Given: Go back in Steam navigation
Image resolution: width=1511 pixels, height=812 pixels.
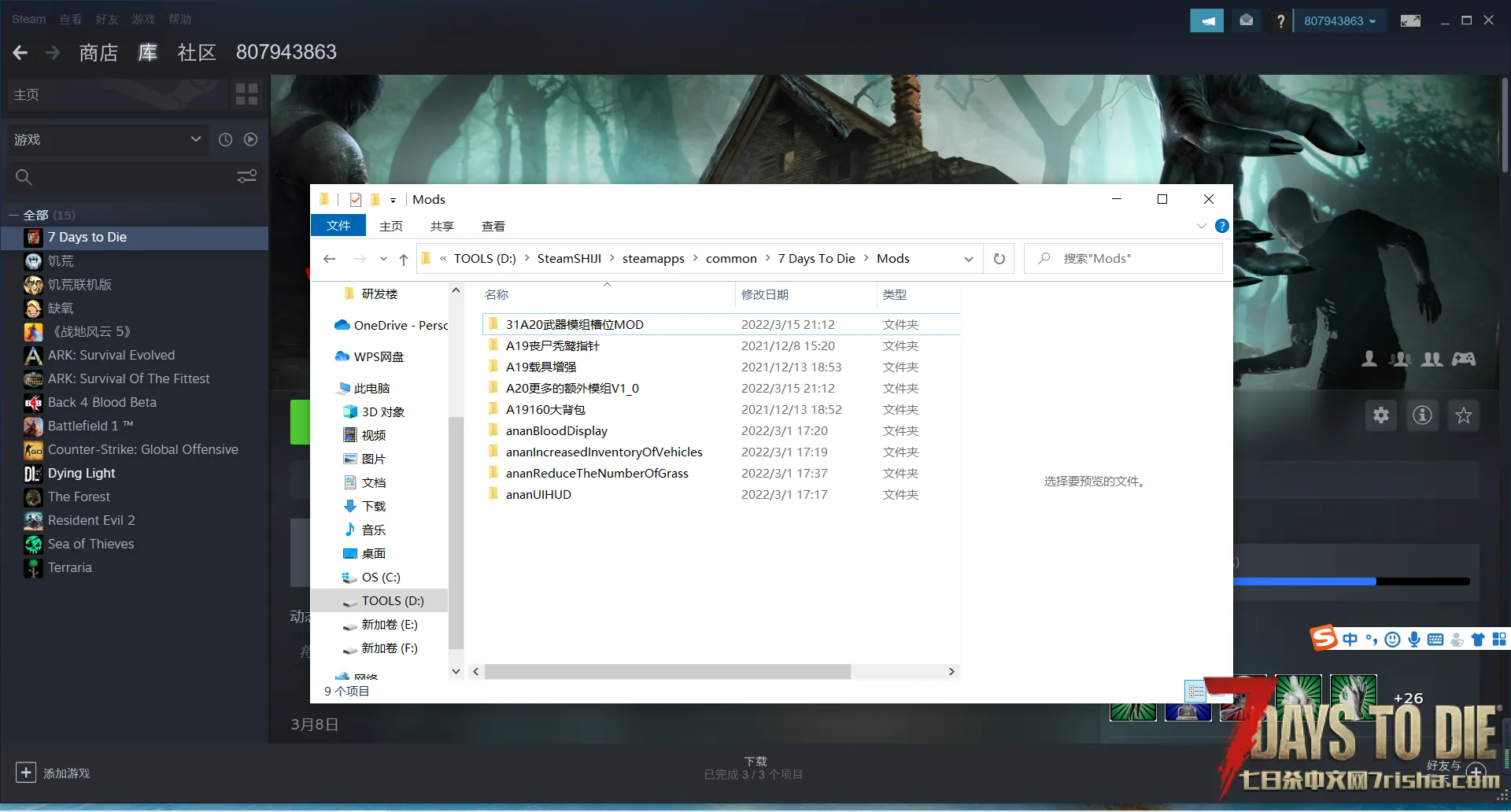Looking at the screenshot, I should point(20,53).
